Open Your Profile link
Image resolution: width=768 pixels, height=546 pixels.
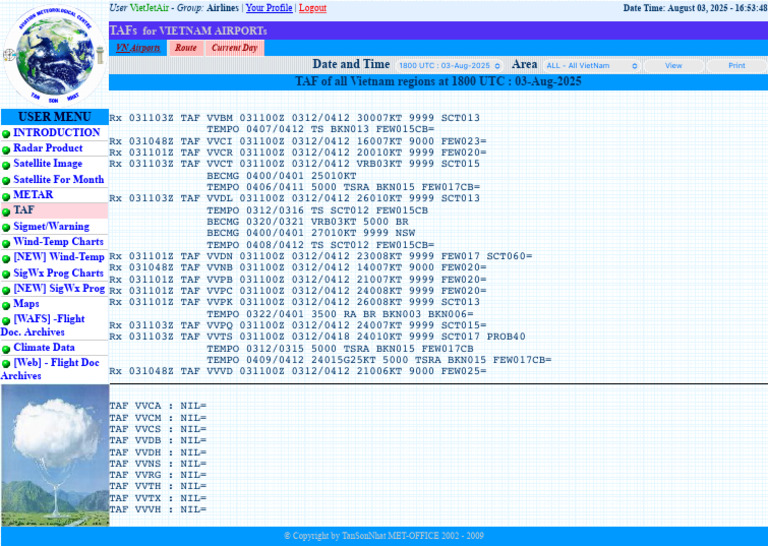tap(269, 8)
